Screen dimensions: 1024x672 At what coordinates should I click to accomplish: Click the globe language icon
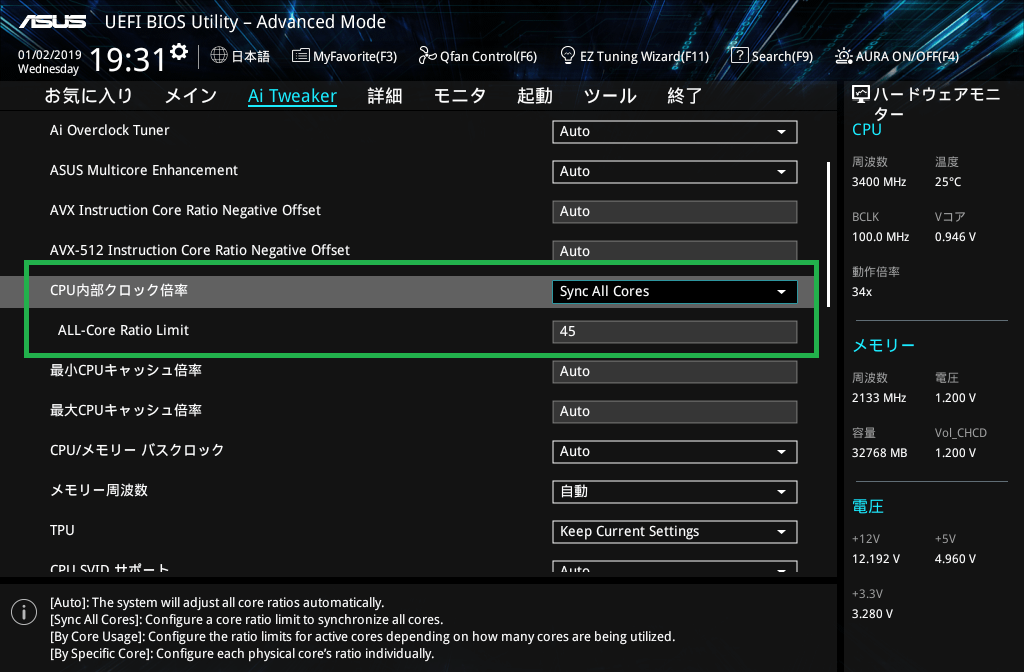219,56
